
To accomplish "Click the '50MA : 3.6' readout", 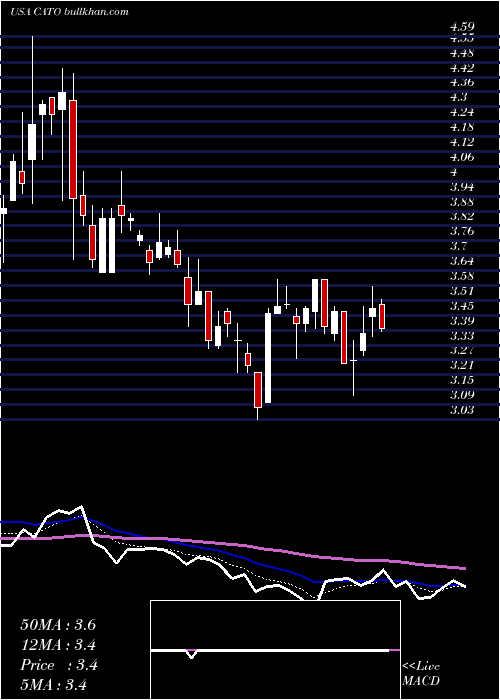I will pyautogui.click(x=58, y=625).
